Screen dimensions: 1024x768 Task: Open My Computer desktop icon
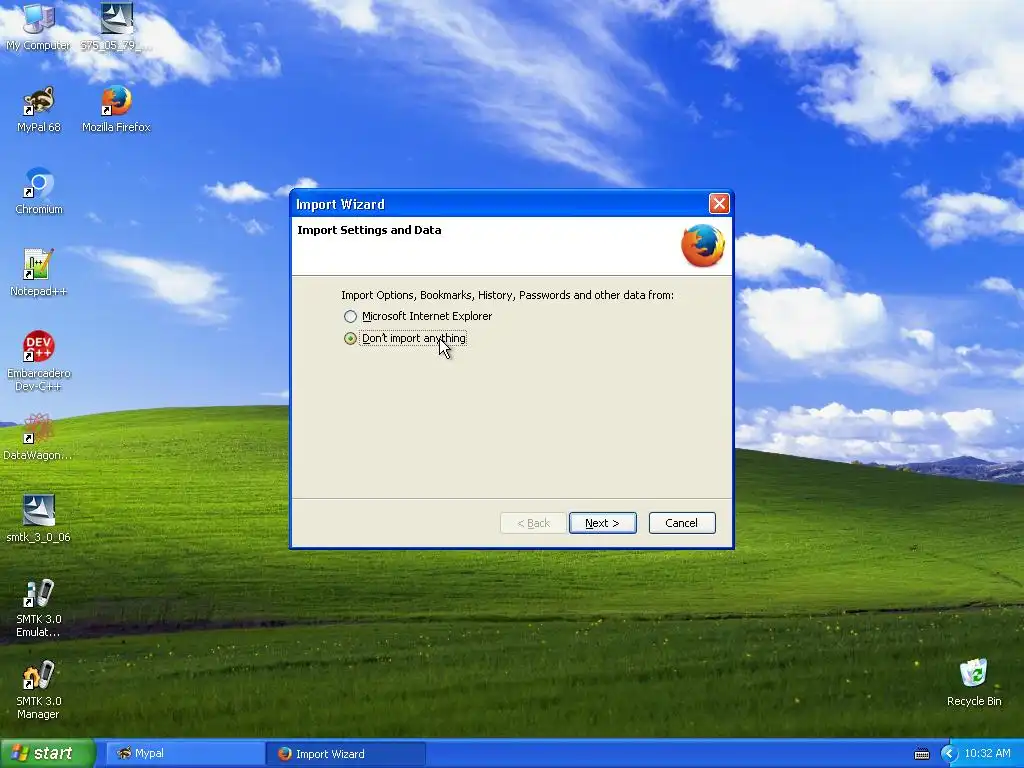click(x=39, y=26)
